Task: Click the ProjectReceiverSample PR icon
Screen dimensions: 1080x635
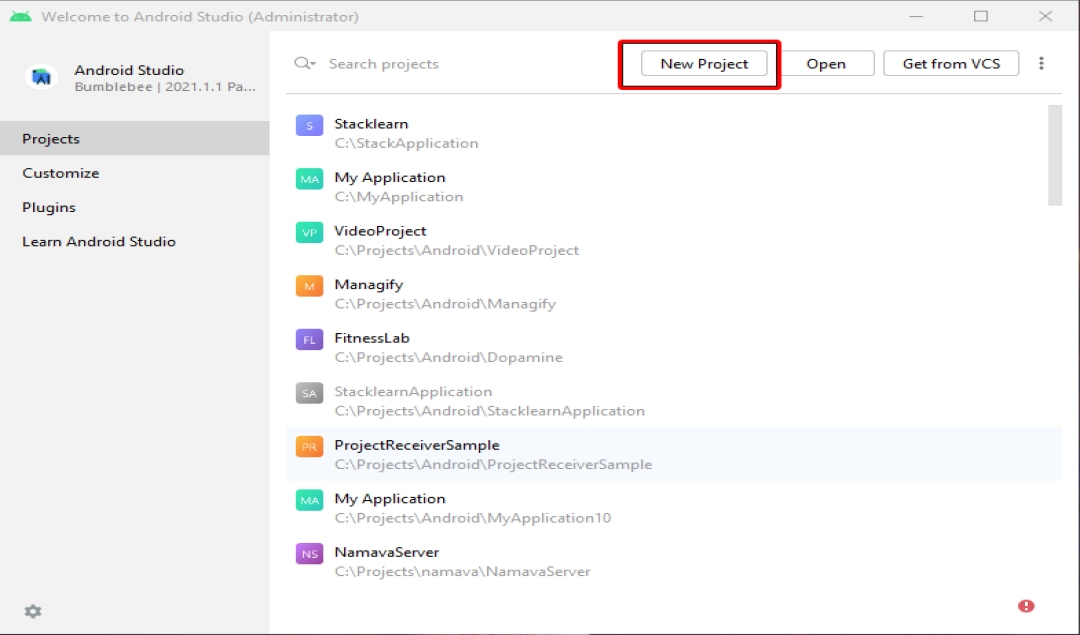Action: pyautogui.click(x=309, y=446)
